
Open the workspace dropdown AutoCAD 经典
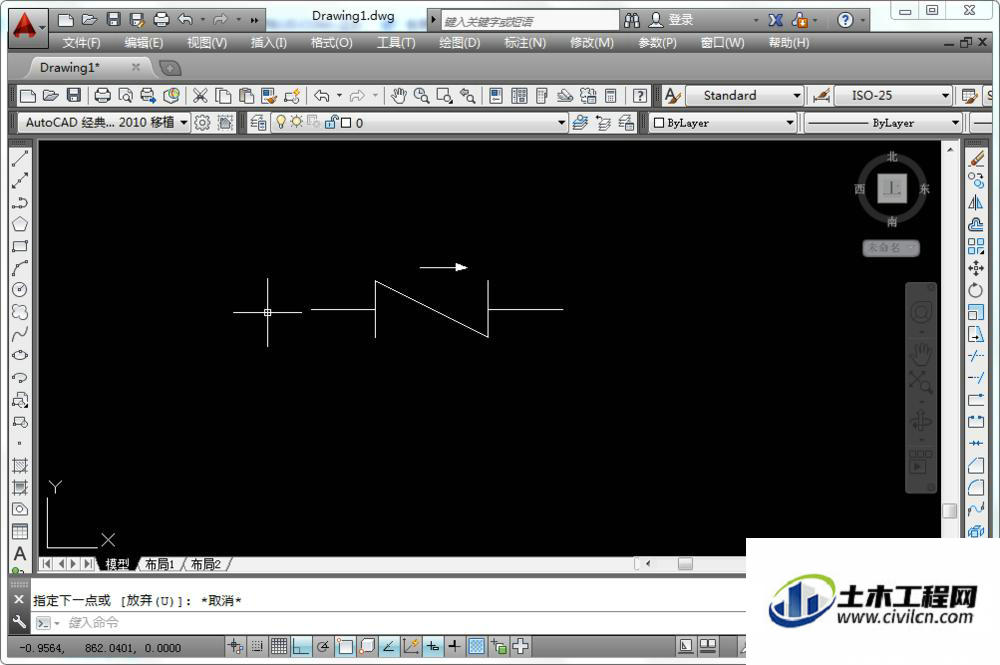tap(104, 122)
